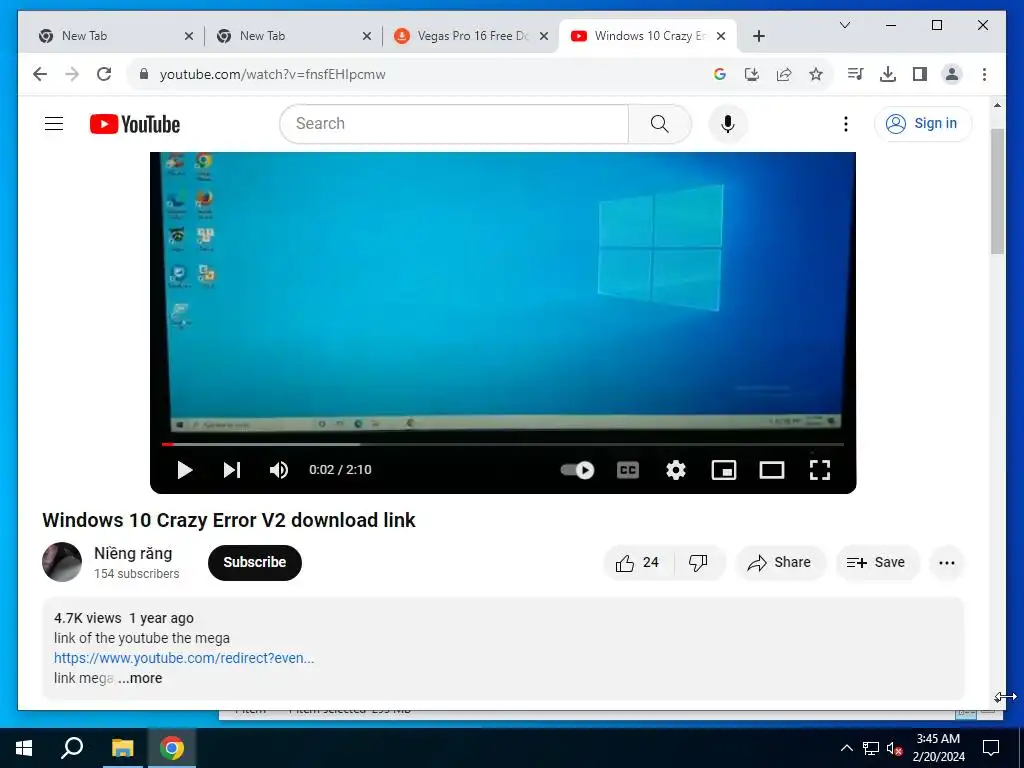Viewport: 1024px width, 768px height.
Task: Search with your voice microphone
Action: [728, 124]
